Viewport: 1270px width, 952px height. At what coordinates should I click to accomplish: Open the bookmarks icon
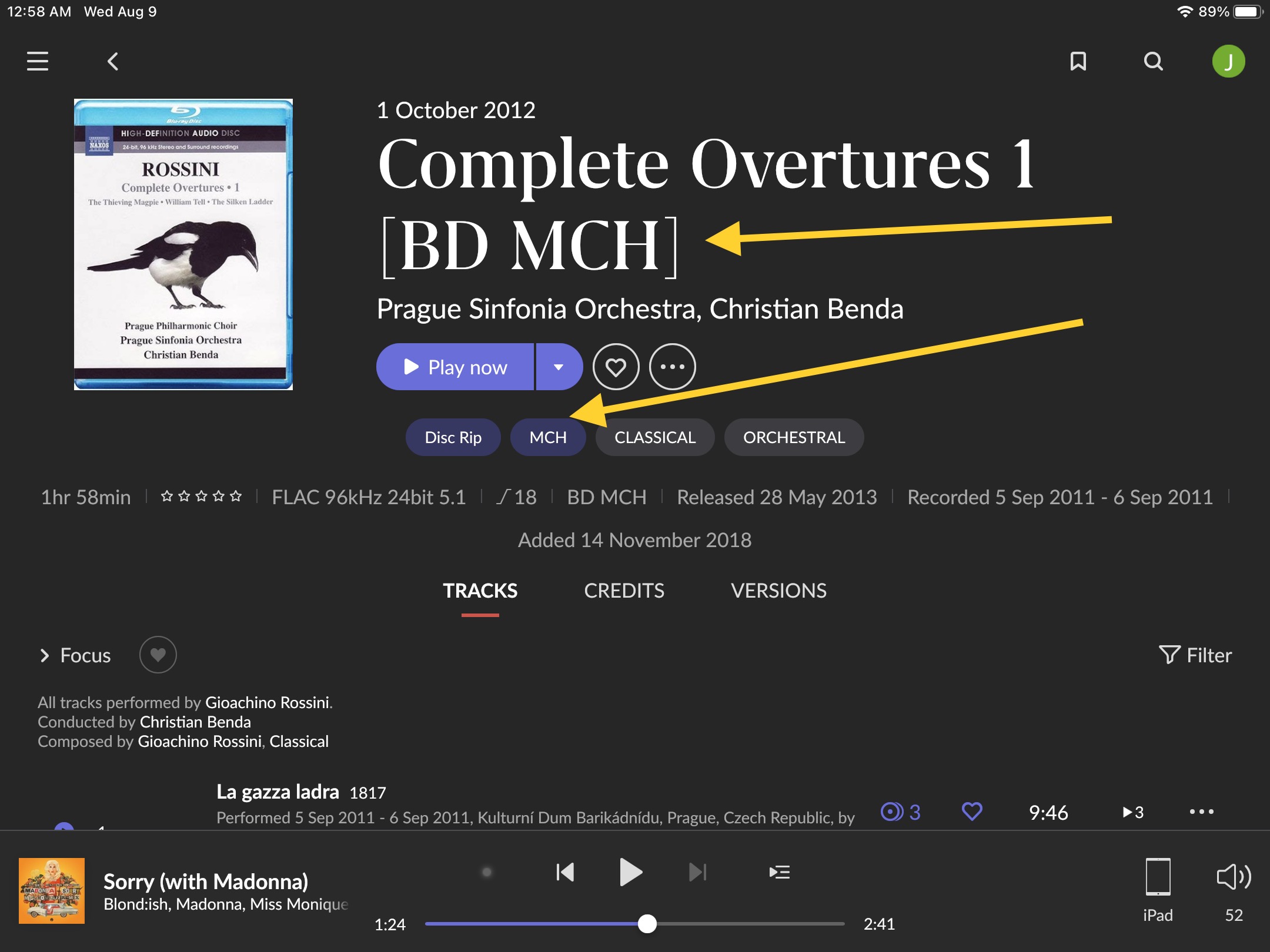[x=1078, y=61]
